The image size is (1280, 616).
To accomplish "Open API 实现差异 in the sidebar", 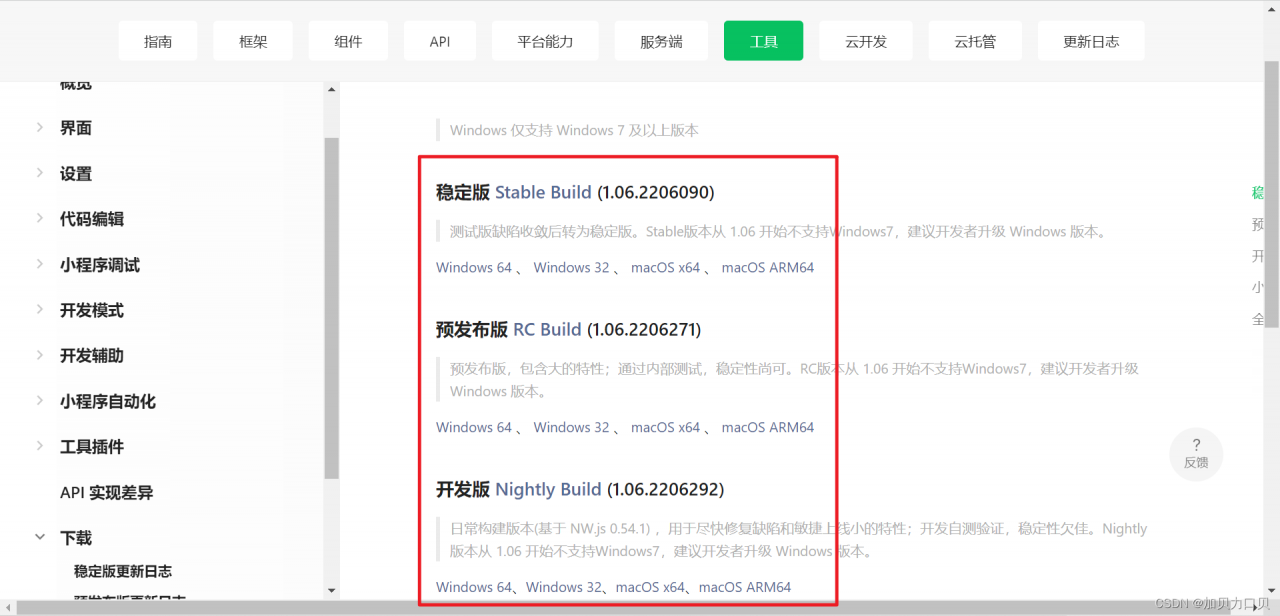I will [107, 493].
